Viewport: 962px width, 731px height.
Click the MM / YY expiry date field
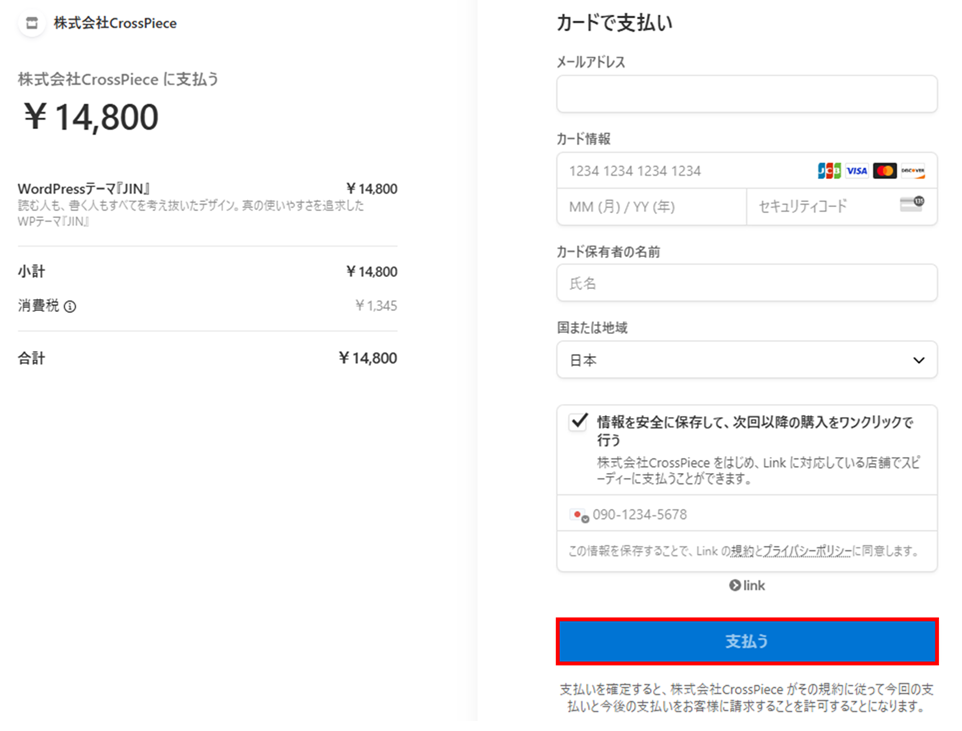[651, 207]
